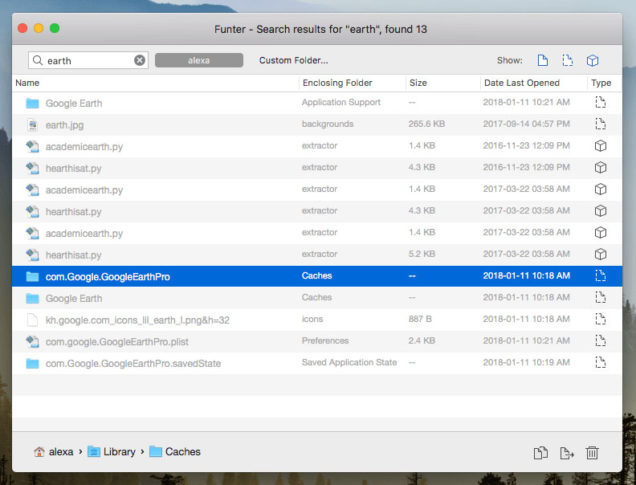Image resolution: width=636 pixels, height=485 pixels.
Task: Toggle showing regular files filter
Action: (542, 60)
